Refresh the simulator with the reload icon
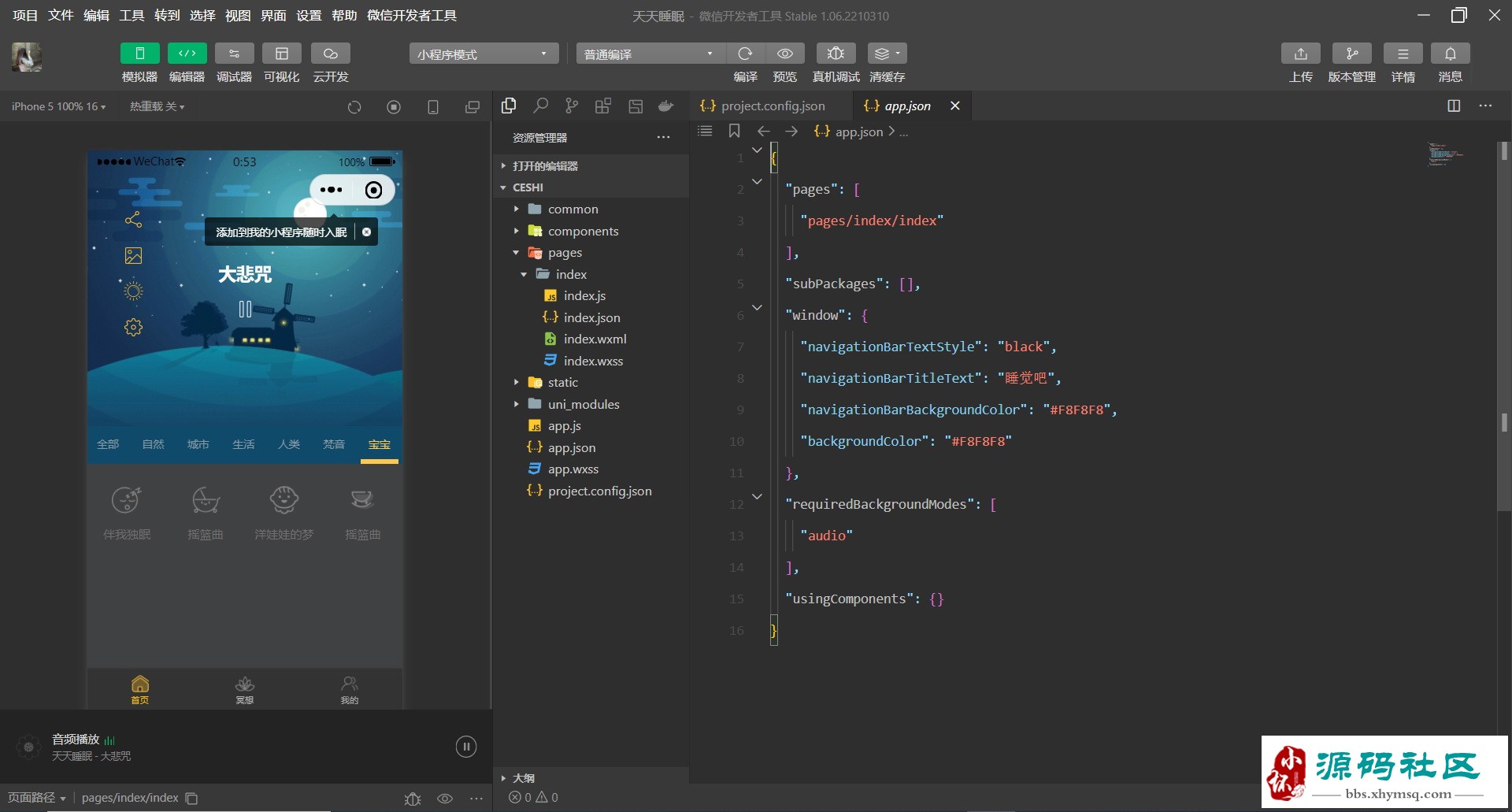 point(354,107)
